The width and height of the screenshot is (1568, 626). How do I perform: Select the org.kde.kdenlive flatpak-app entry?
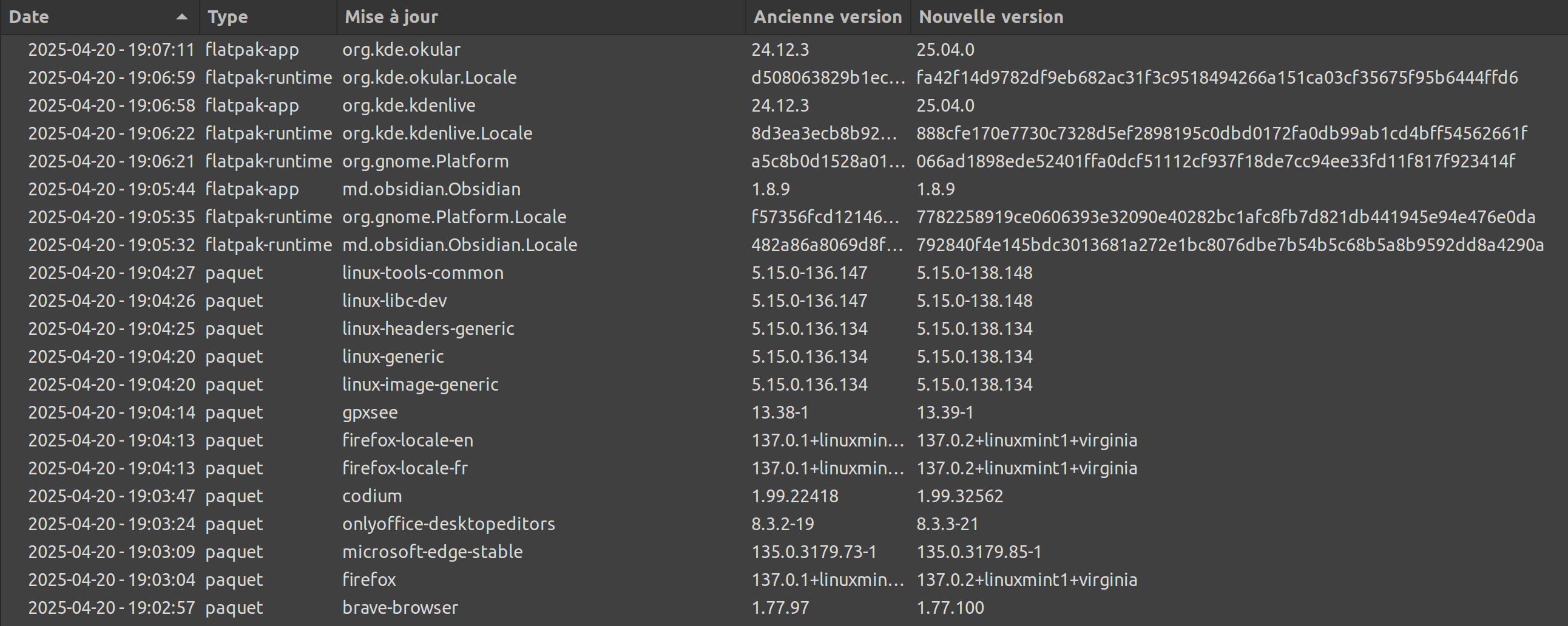408,106
